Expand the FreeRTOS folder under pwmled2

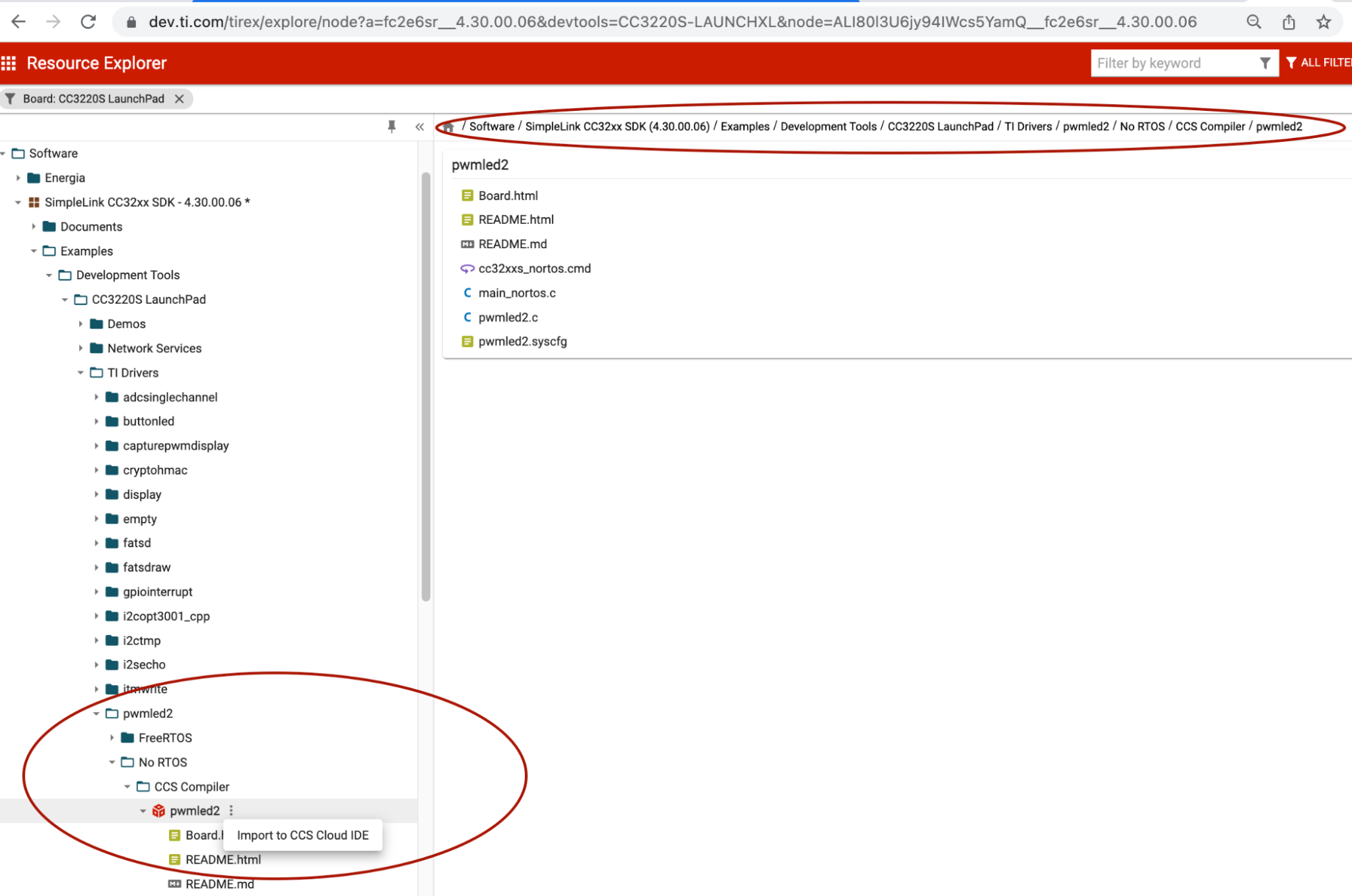pos(112,738)
